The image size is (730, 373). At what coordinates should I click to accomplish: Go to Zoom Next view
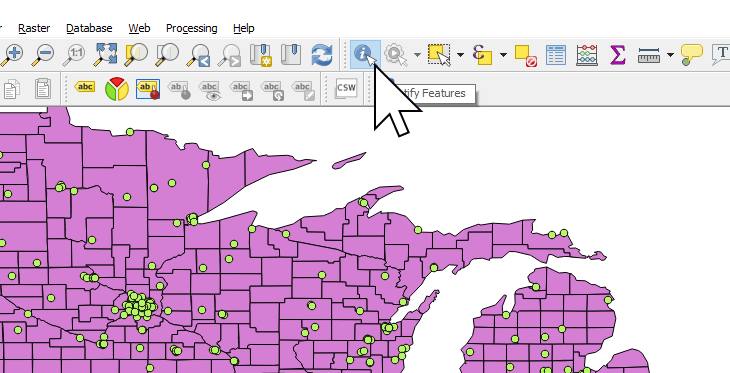coord(229,55)
